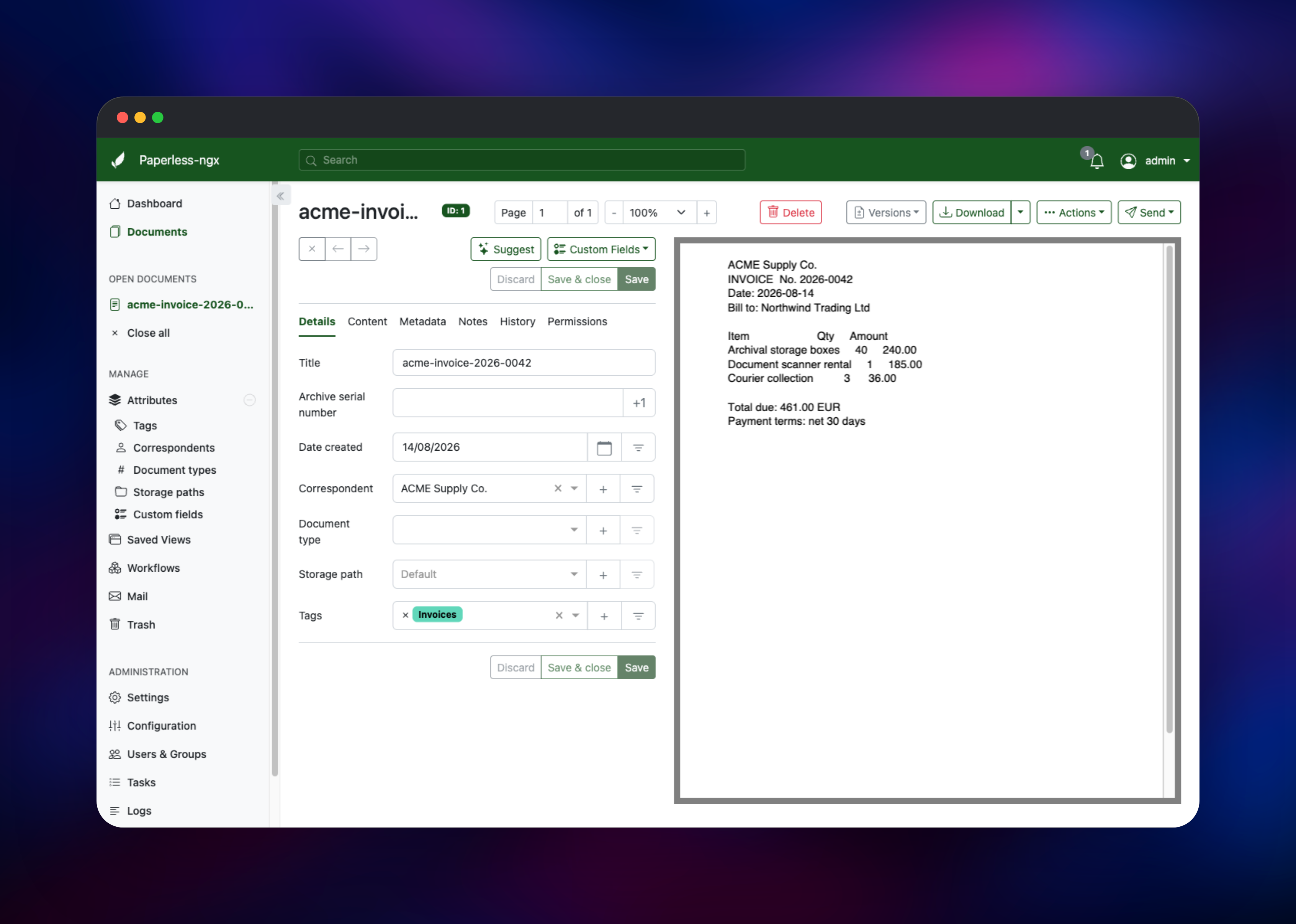Switch to the Permissions tab

[577, 322]
